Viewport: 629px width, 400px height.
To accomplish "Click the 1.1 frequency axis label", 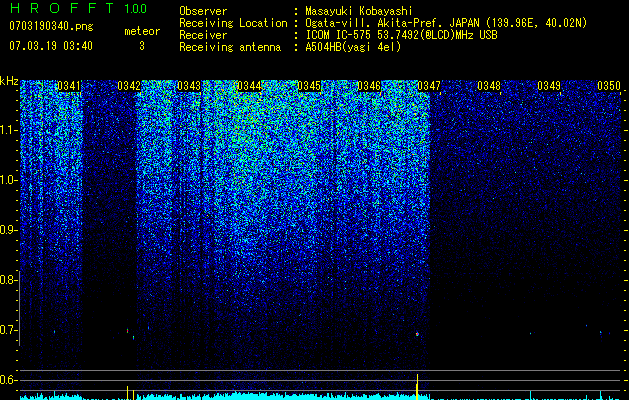I will (x=8, y=130).
